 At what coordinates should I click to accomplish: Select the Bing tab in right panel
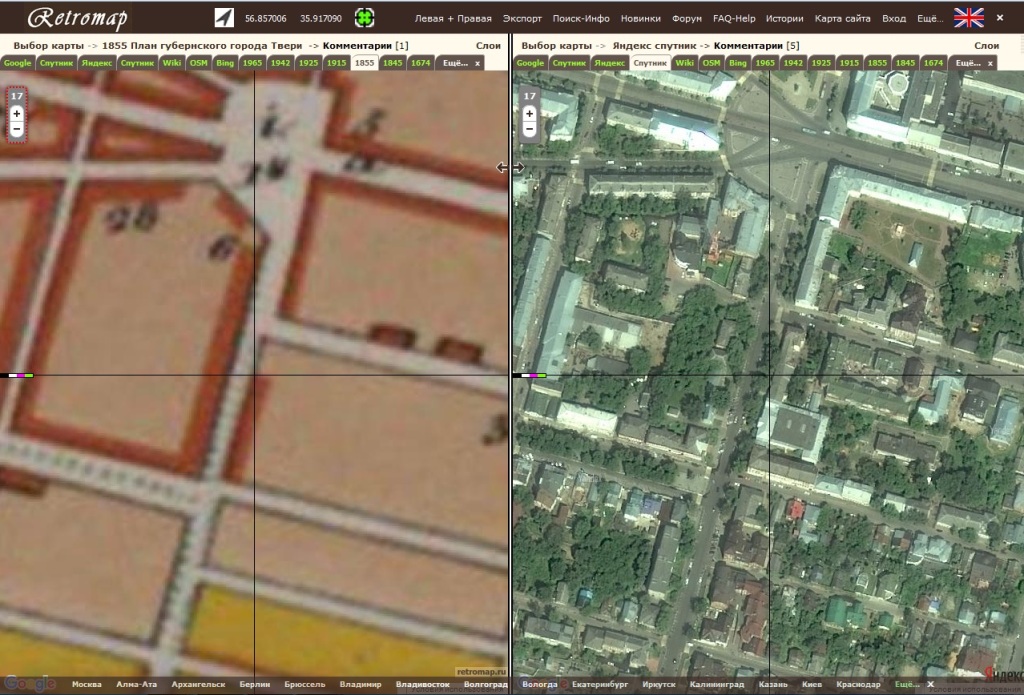pyautogui.click(x=737, y=63)
